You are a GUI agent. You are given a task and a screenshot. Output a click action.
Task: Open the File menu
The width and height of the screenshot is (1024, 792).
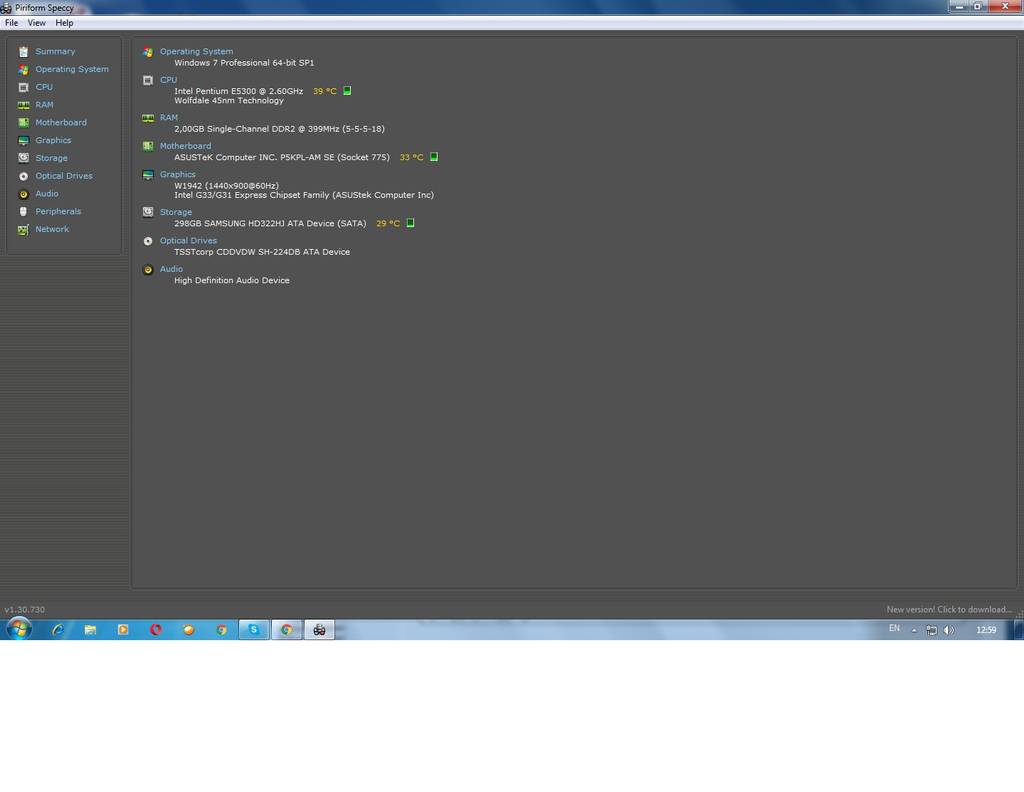11,23
